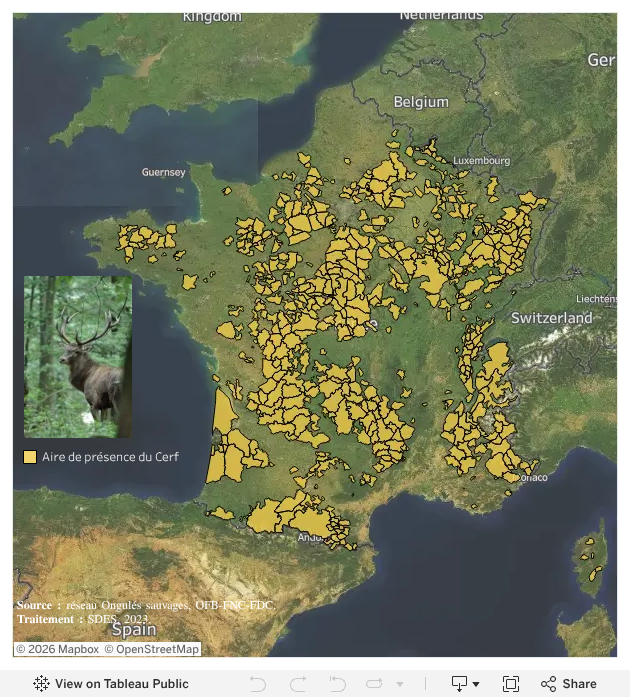Click the Switzerland map label
Screen dimensions: 630x697
pyautogui.click(x=551, y=318)
